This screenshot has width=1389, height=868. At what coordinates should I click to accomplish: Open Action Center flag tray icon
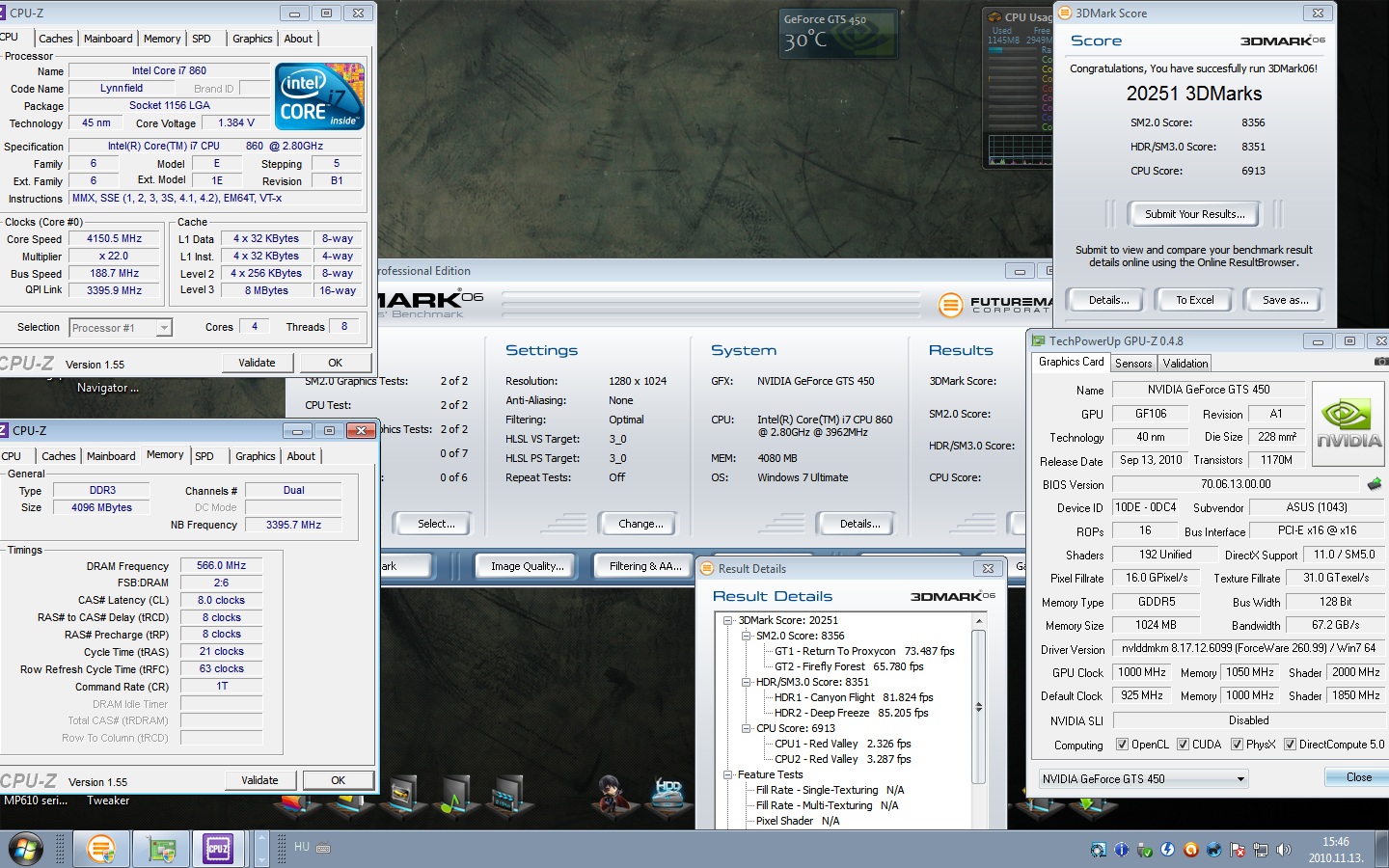coord(1238,850)
